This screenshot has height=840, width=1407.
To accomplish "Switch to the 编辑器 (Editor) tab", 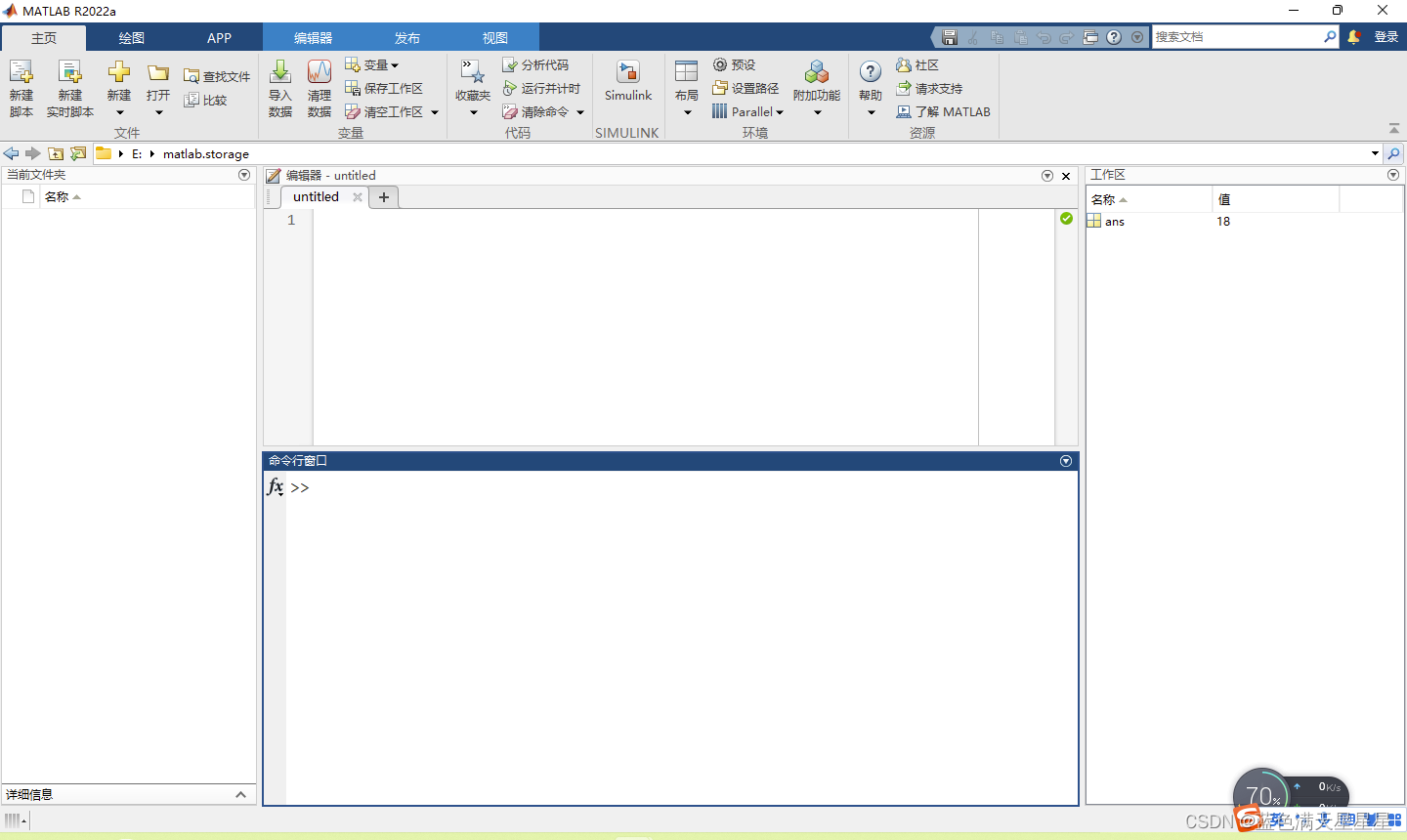I will coord(314,38).
